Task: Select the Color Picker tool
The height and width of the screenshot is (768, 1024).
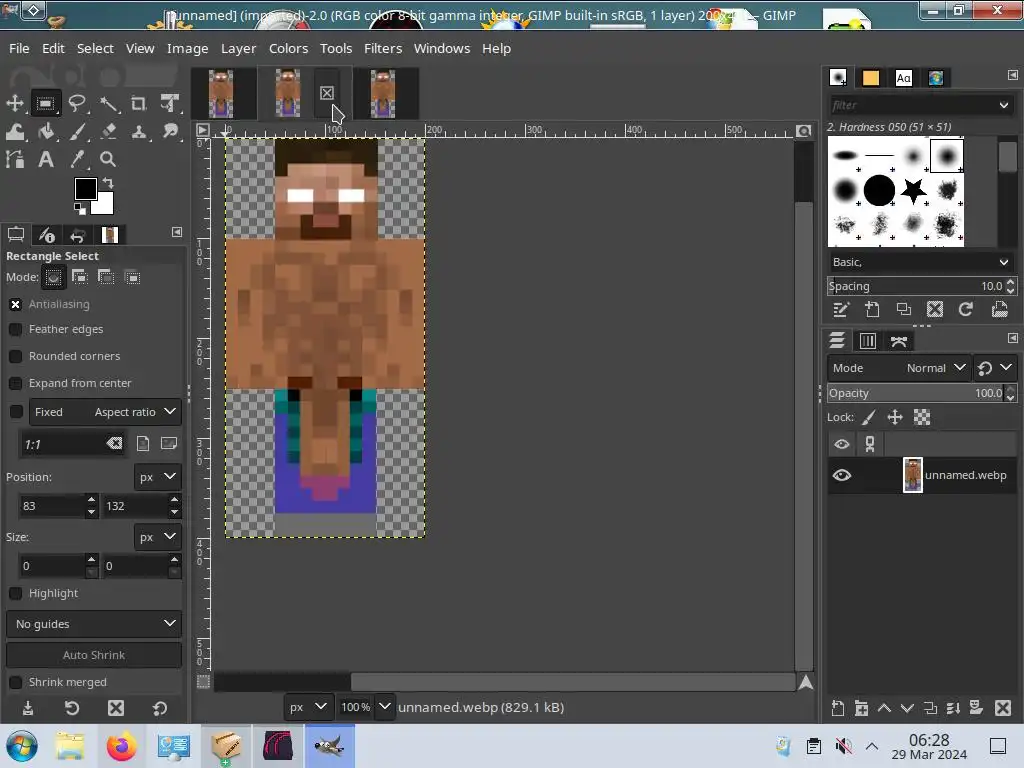Action: [77, 159]
